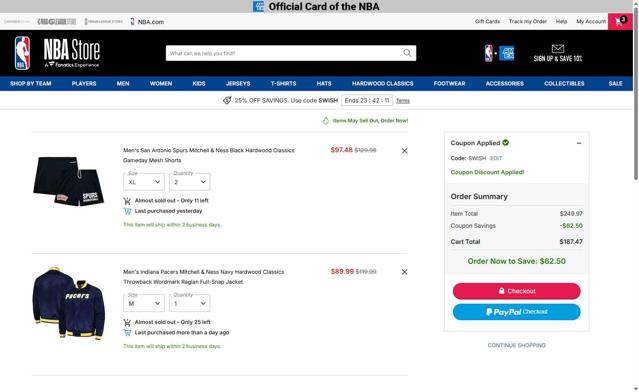
Task: Edit the SWISH coupon code
Action: click(x=496, y=158)
